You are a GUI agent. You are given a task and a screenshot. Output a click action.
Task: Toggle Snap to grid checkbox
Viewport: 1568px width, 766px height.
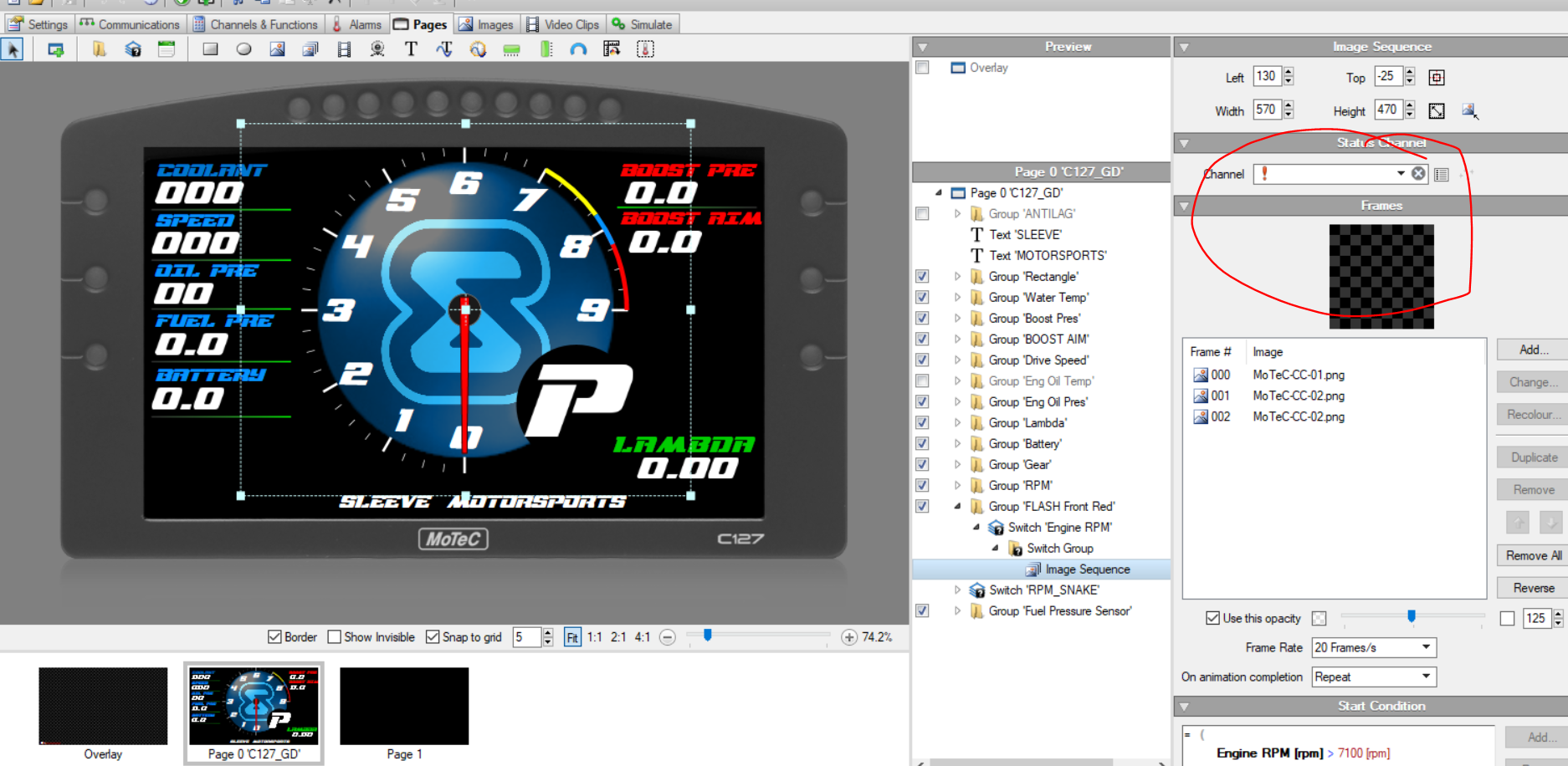[x=433, y=637]
